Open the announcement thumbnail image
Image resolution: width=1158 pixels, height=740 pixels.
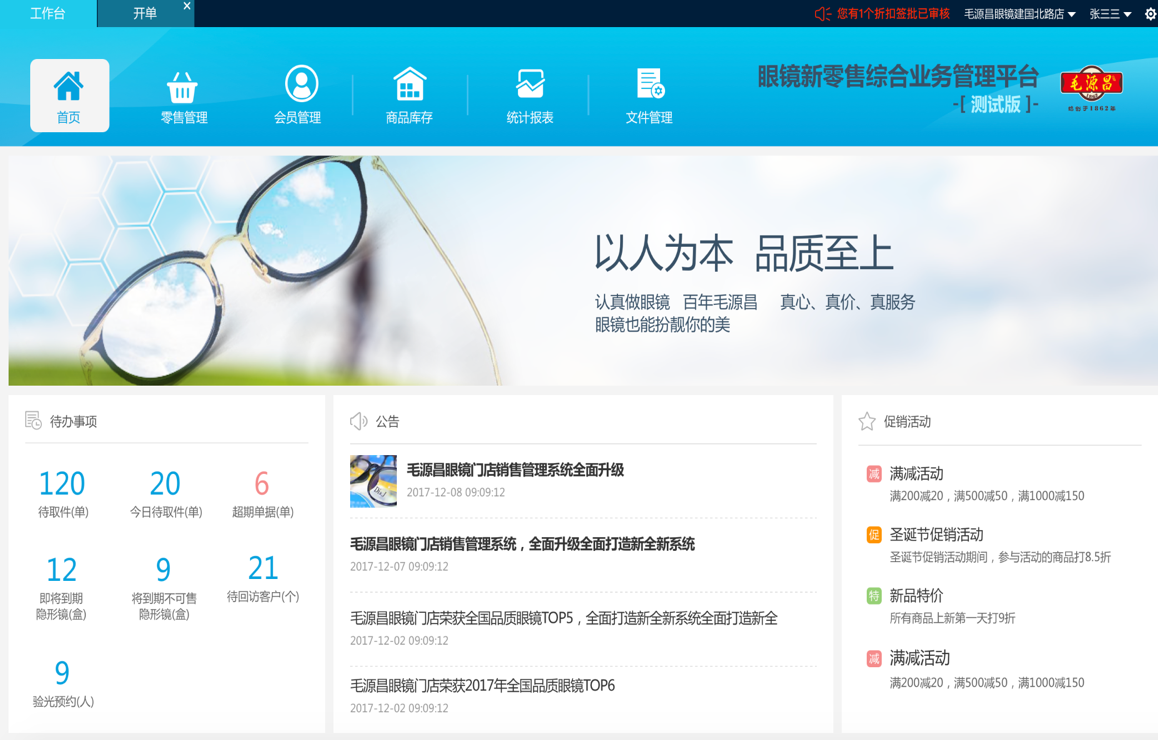373,481
